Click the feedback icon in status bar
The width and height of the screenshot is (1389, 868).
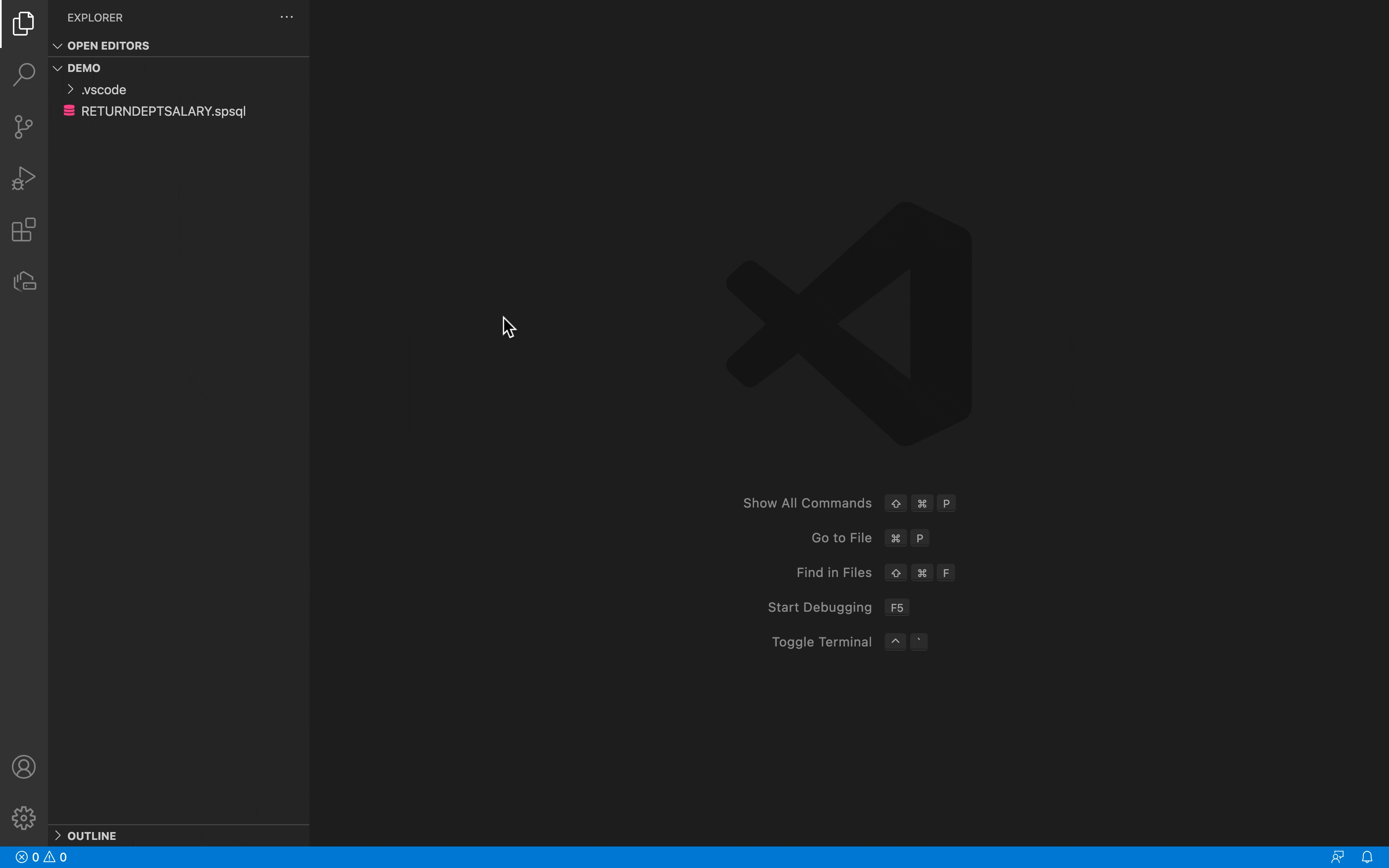[x=1337, y=857]
